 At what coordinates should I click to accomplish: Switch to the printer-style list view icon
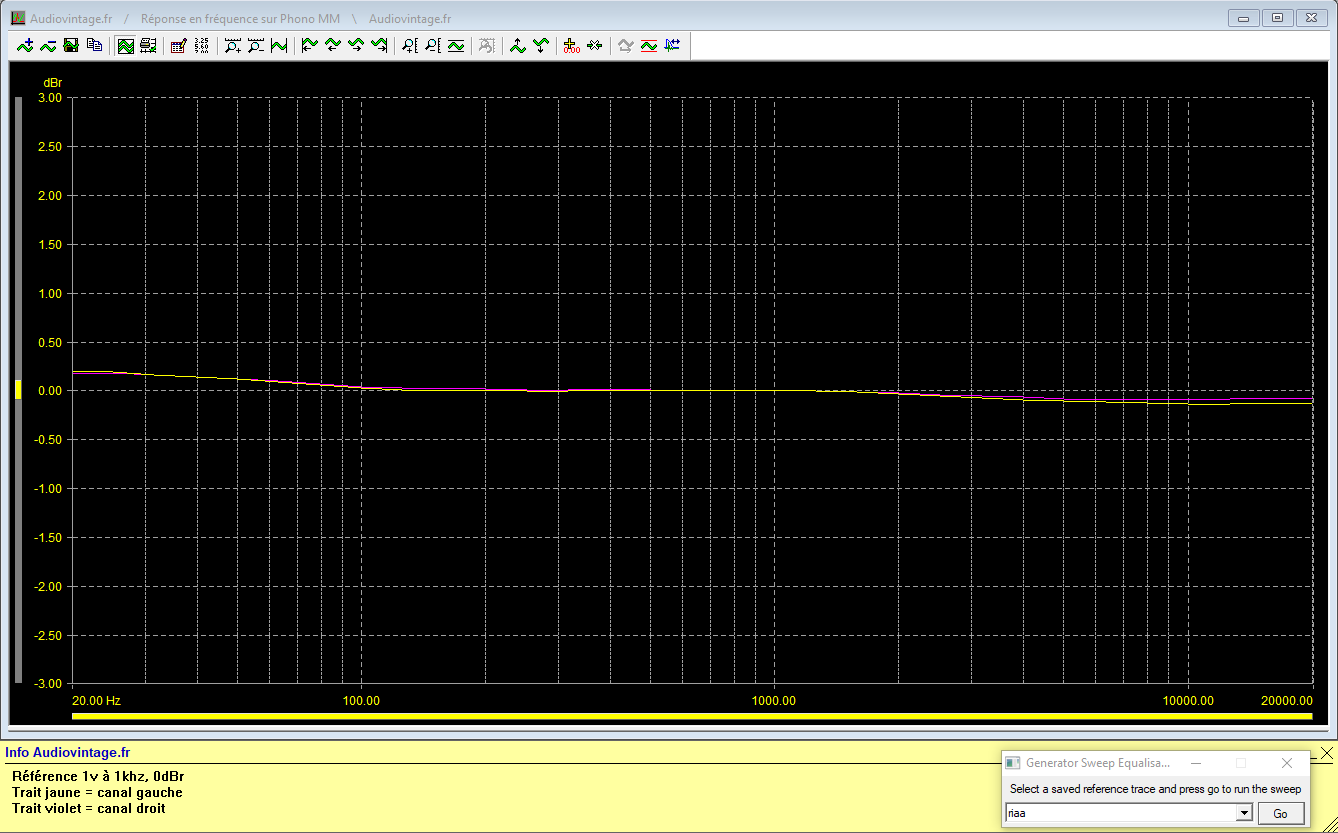[148, 45]
